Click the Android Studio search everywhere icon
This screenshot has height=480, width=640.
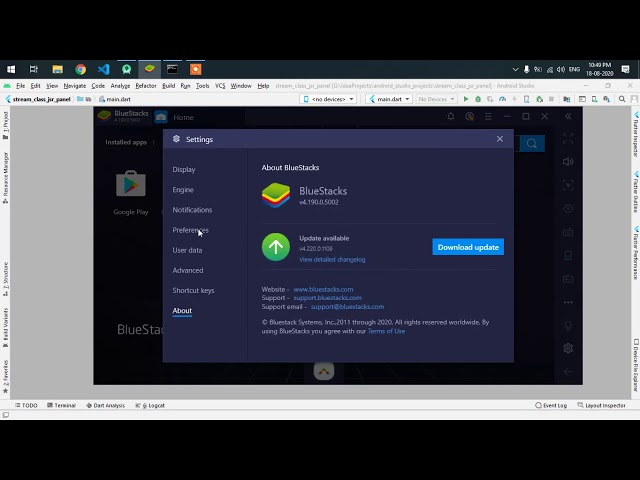tap(622, 99)
